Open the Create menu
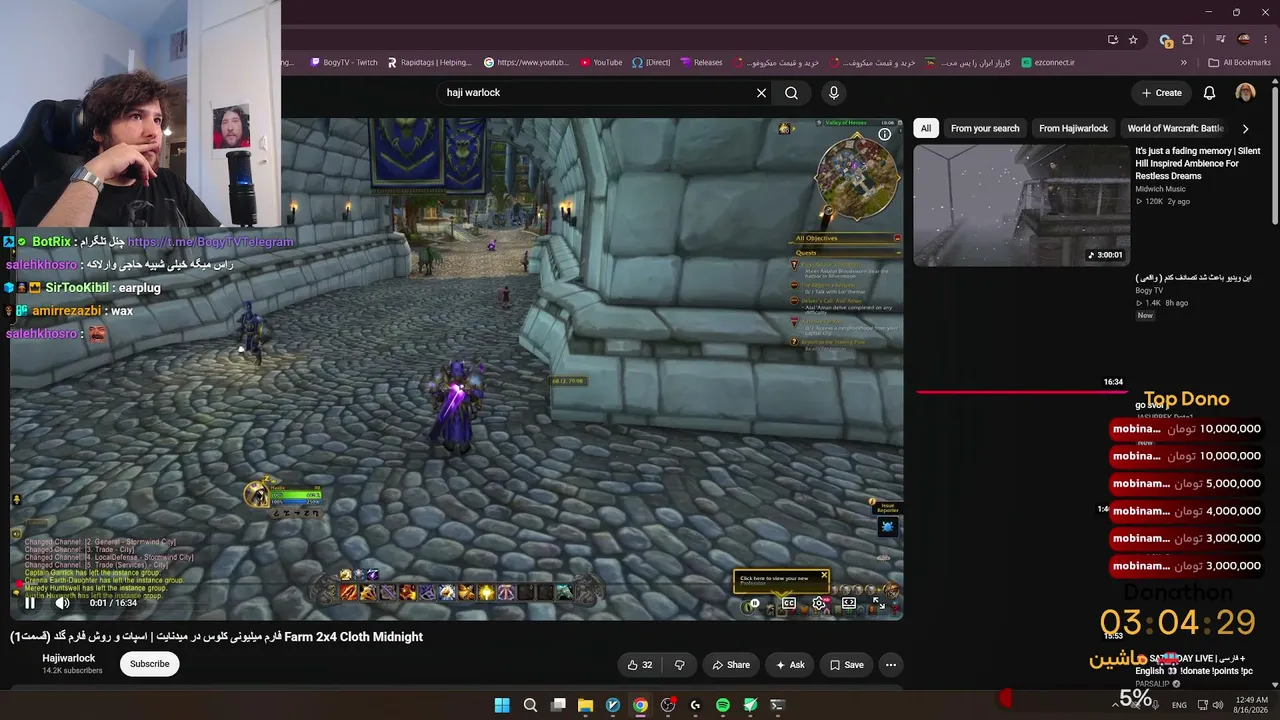The width and height of the screenshot is (1280, 720). point(1162,93)
